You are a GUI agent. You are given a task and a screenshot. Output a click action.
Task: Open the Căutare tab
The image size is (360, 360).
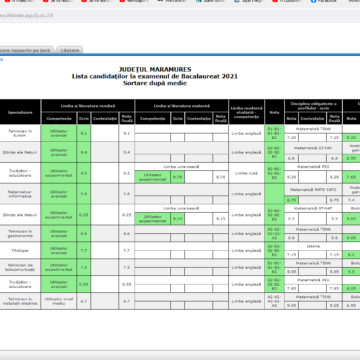(x=70, y=50)
